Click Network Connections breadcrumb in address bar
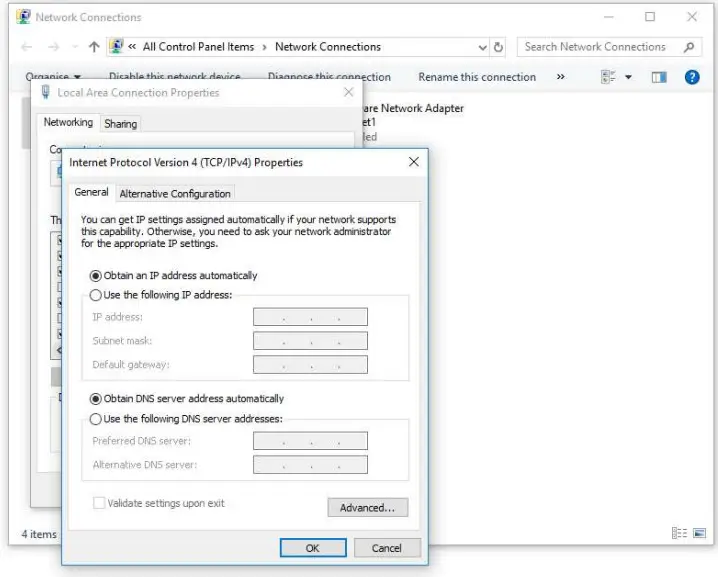The height and width of the screenshot is (577, 718). coord(328,47)
